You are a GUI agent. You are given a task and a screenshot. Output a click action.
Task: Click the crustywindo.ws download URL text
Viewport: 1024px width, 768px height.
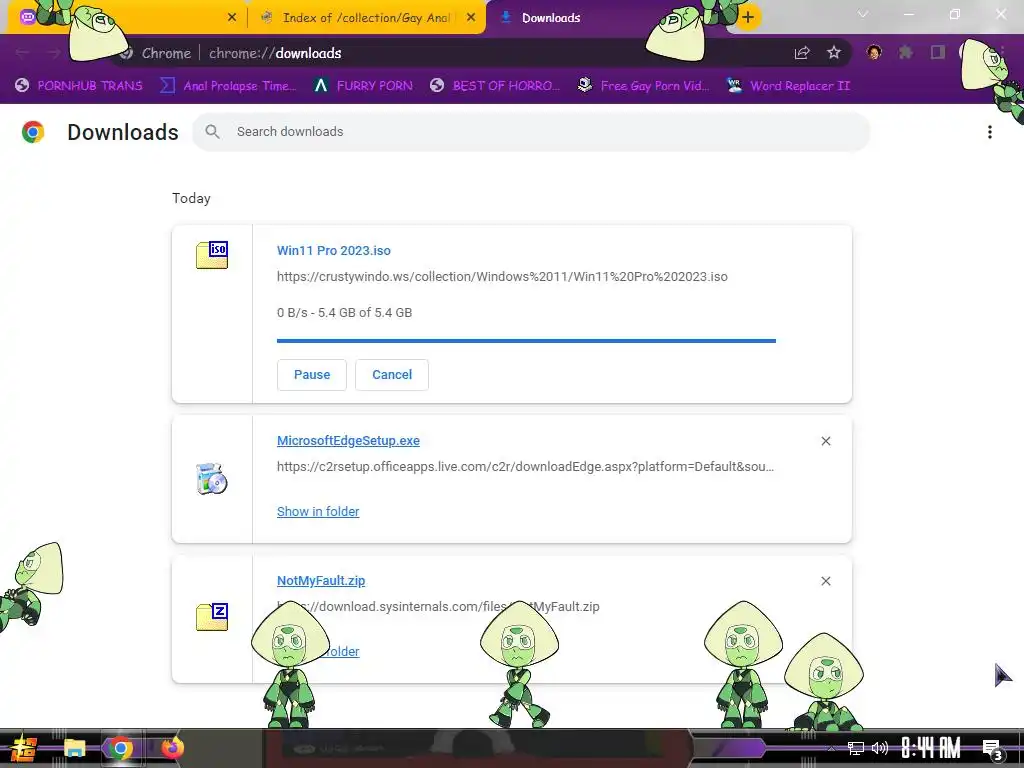coord(502,277)
